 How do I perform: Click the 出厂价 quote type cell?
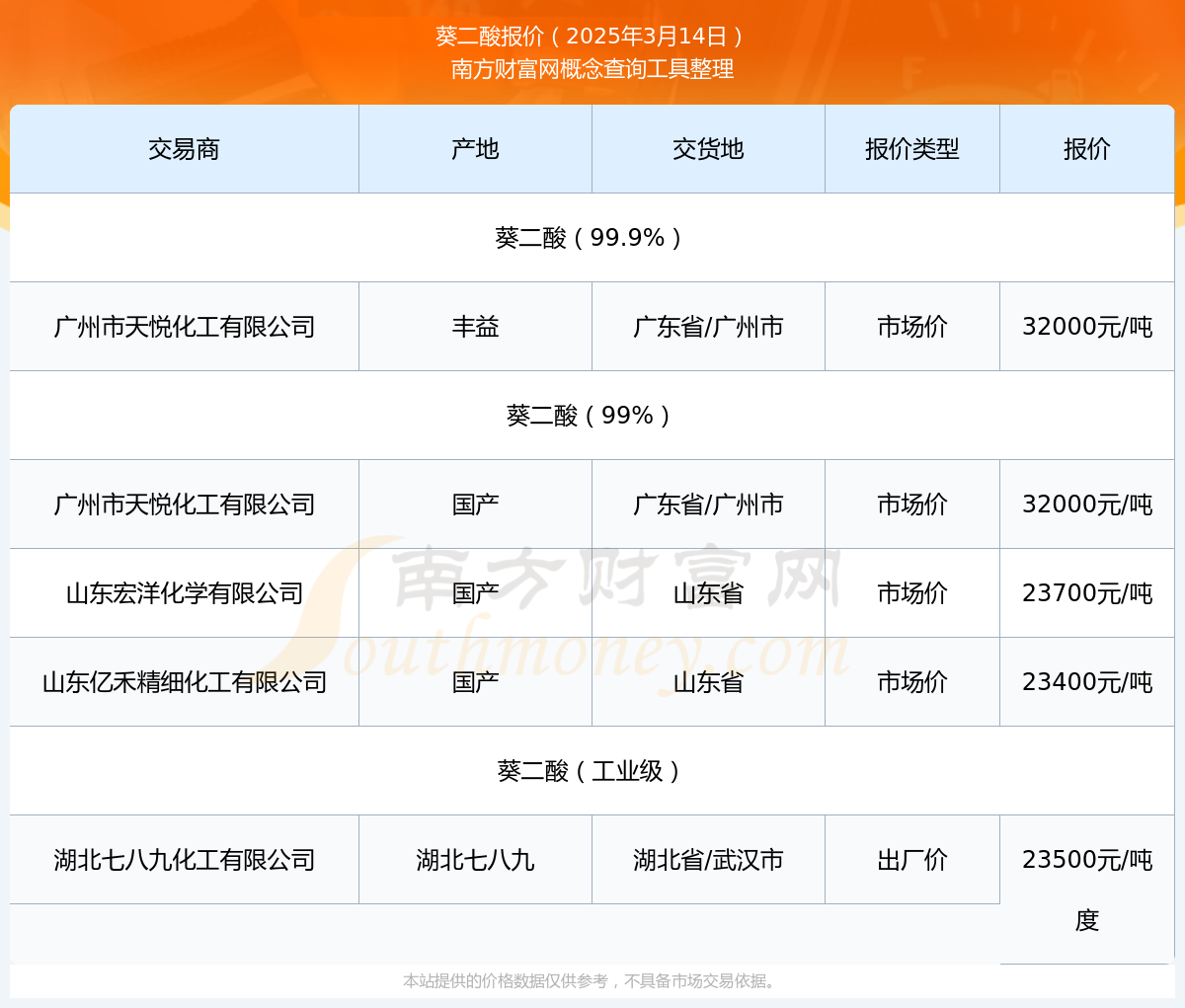click(x=912, y=860)
